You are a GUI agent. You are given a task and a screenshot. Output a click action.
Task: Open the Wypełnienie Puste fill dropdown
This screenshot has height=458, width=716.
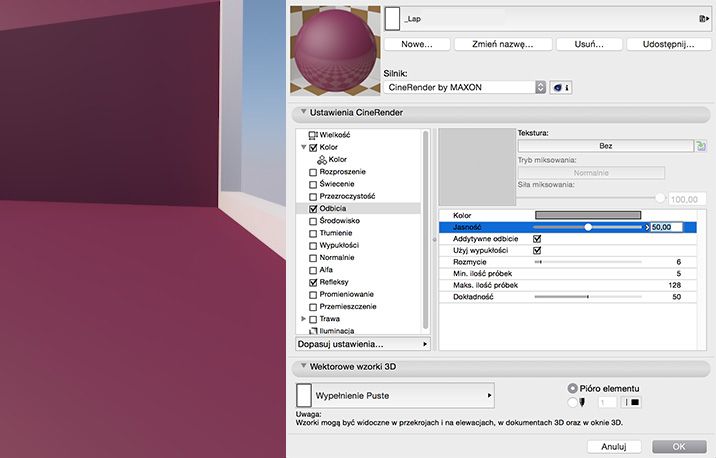pos(395,395)
